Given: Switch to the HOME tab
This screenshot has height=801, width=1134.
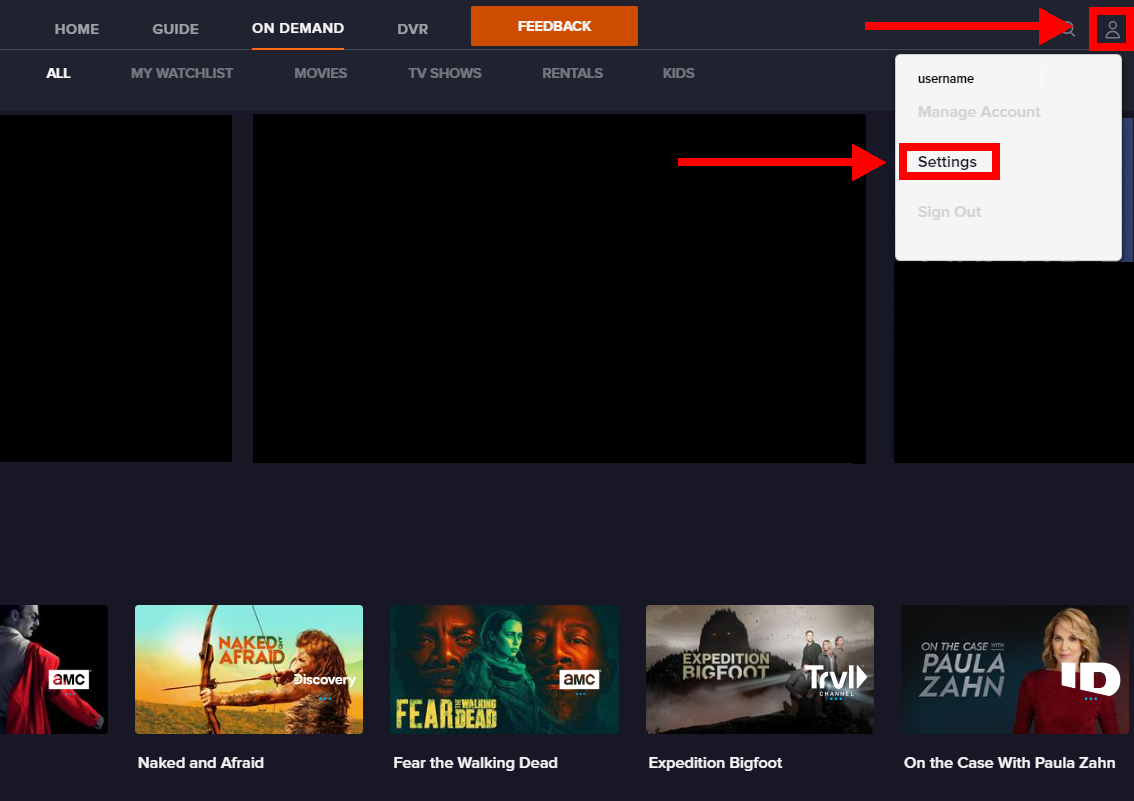Looking at the screenshot, I should click(x=76, y=29).
